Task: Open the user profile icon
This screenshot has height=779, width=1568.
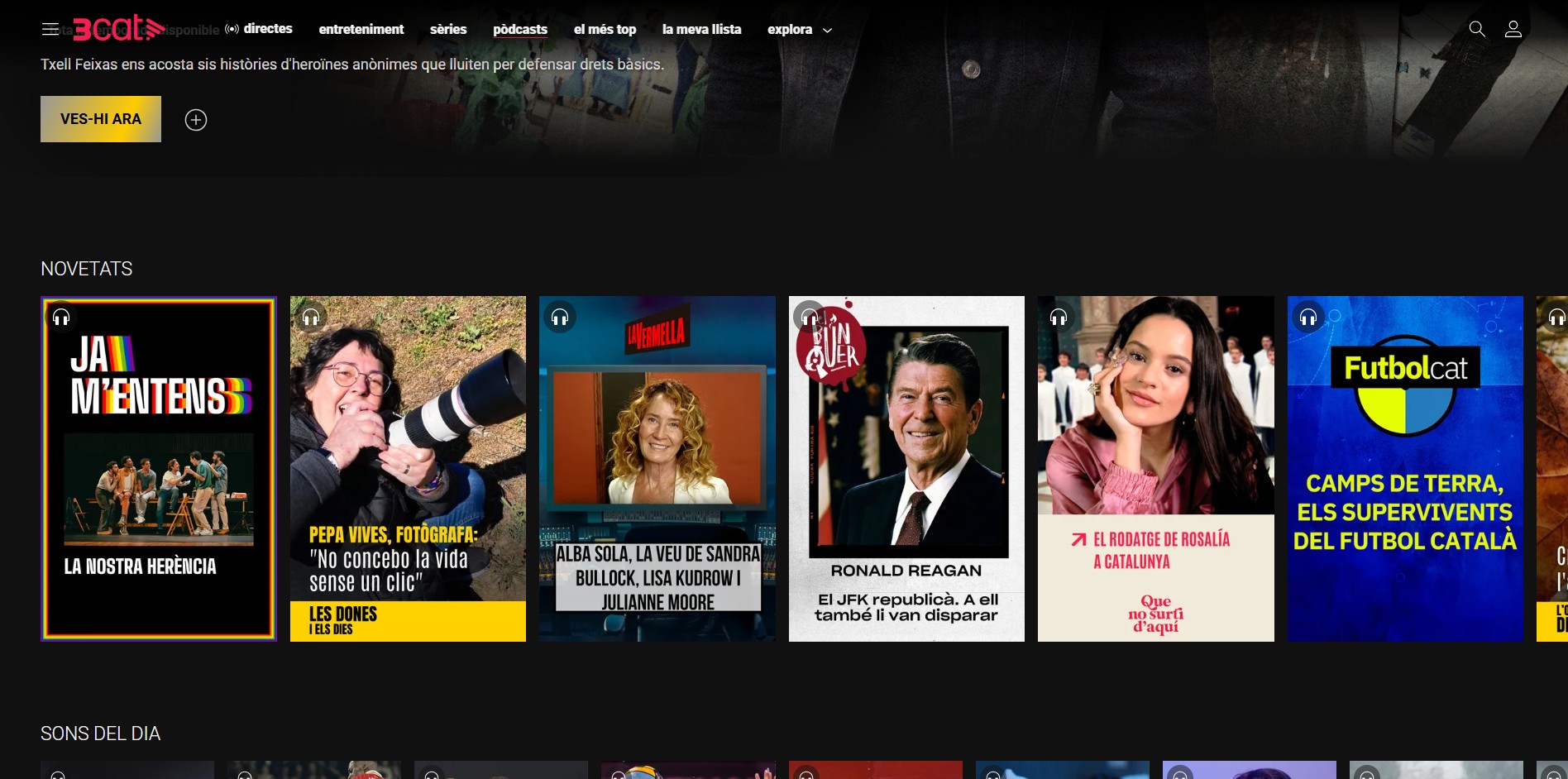Action: [1513, 30]
